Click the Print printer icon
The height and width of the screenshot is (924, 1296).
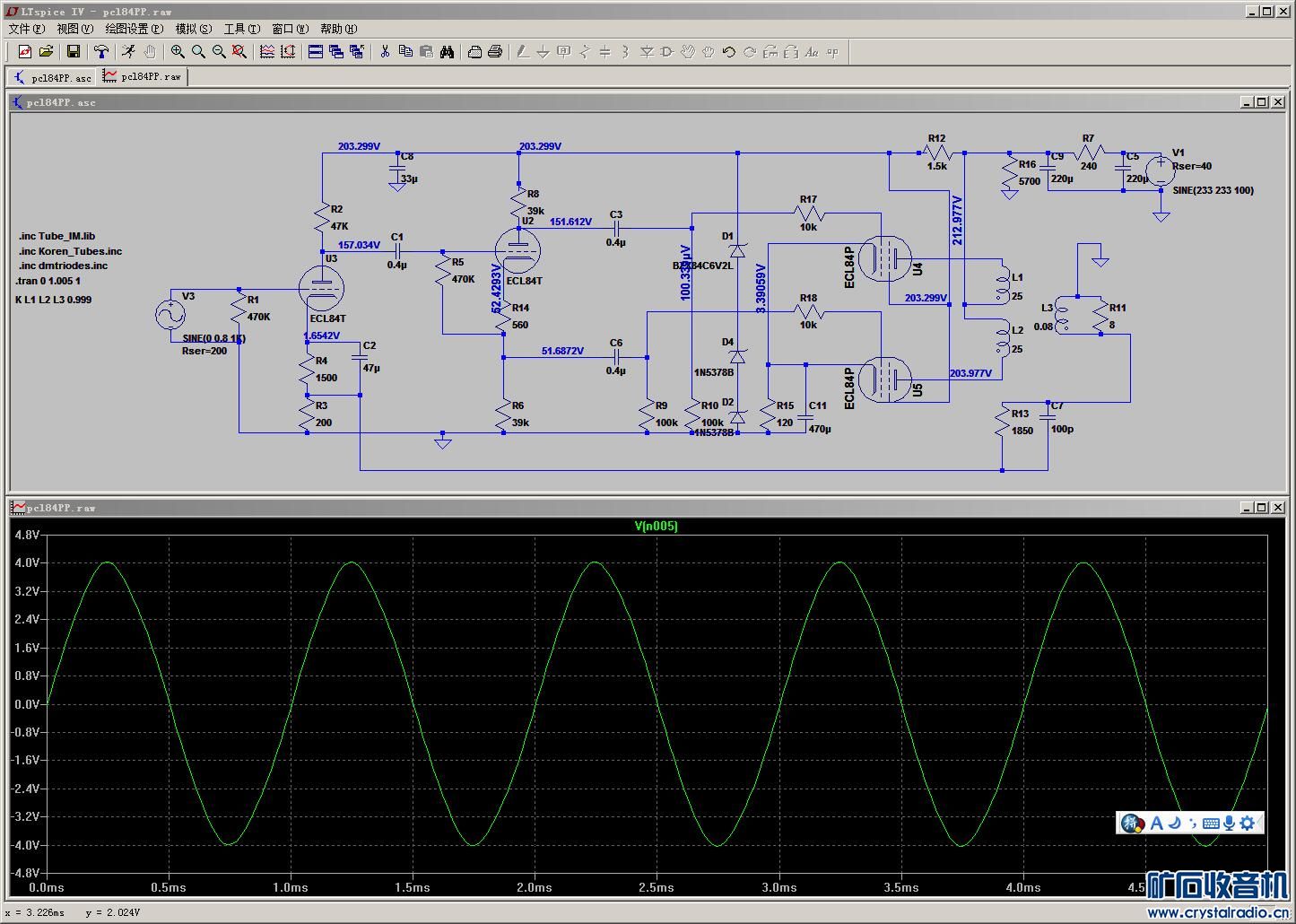click(x=495, y=52)
